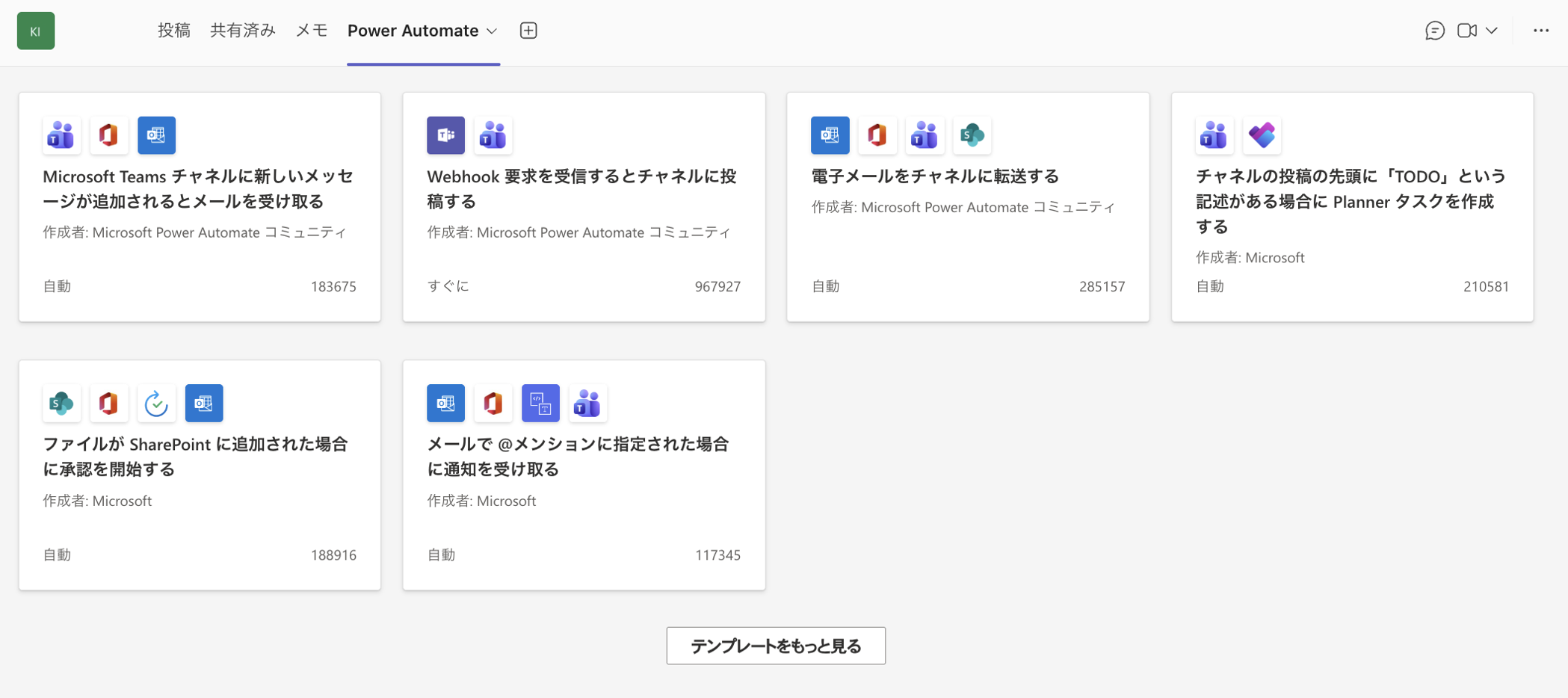Viewport: 1568px width, 698px height.
Task: Click Office icon in 電子メールをチャネルに転送する card
Action: click(877, 135)
